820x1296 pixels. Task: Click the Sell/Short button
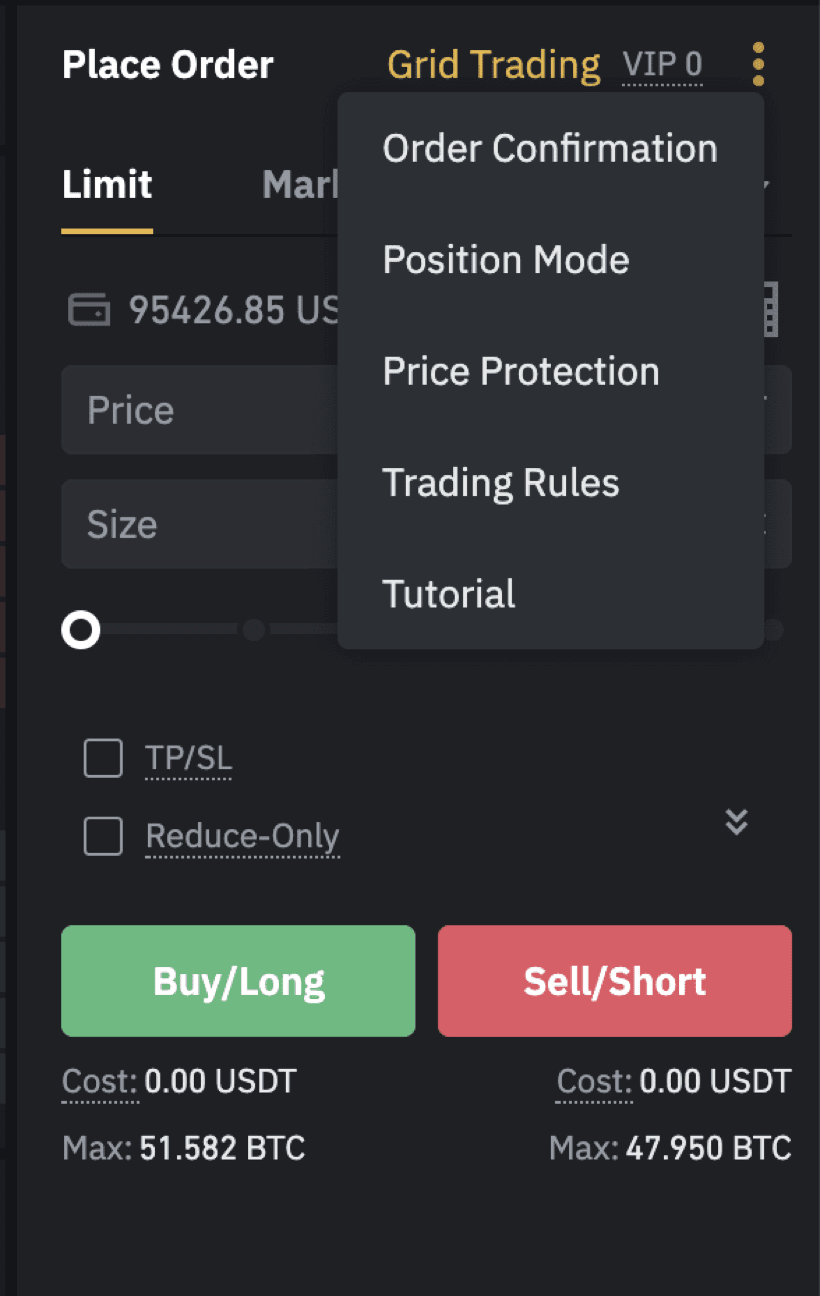point(615,981)
